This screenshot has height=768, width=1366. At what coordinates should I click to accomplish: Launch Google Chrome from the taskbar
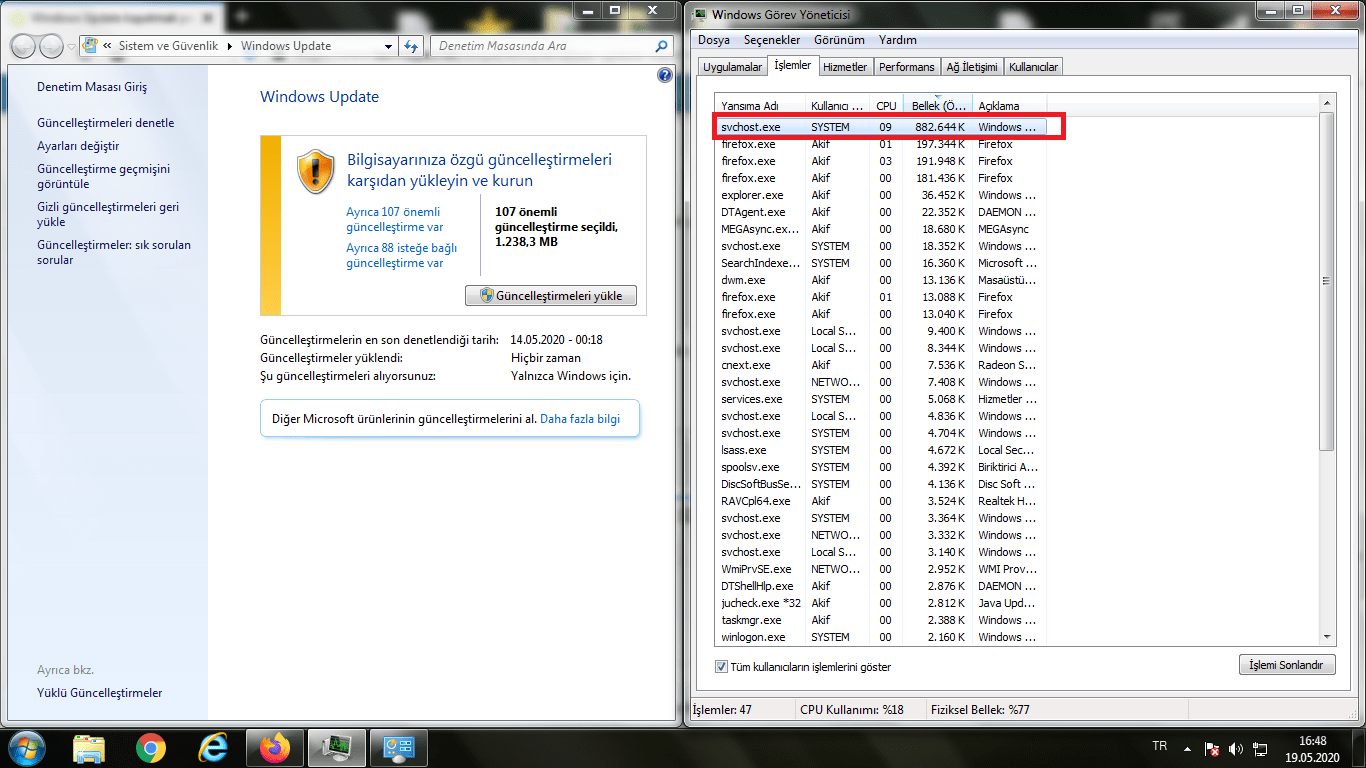tap(151, 748)
